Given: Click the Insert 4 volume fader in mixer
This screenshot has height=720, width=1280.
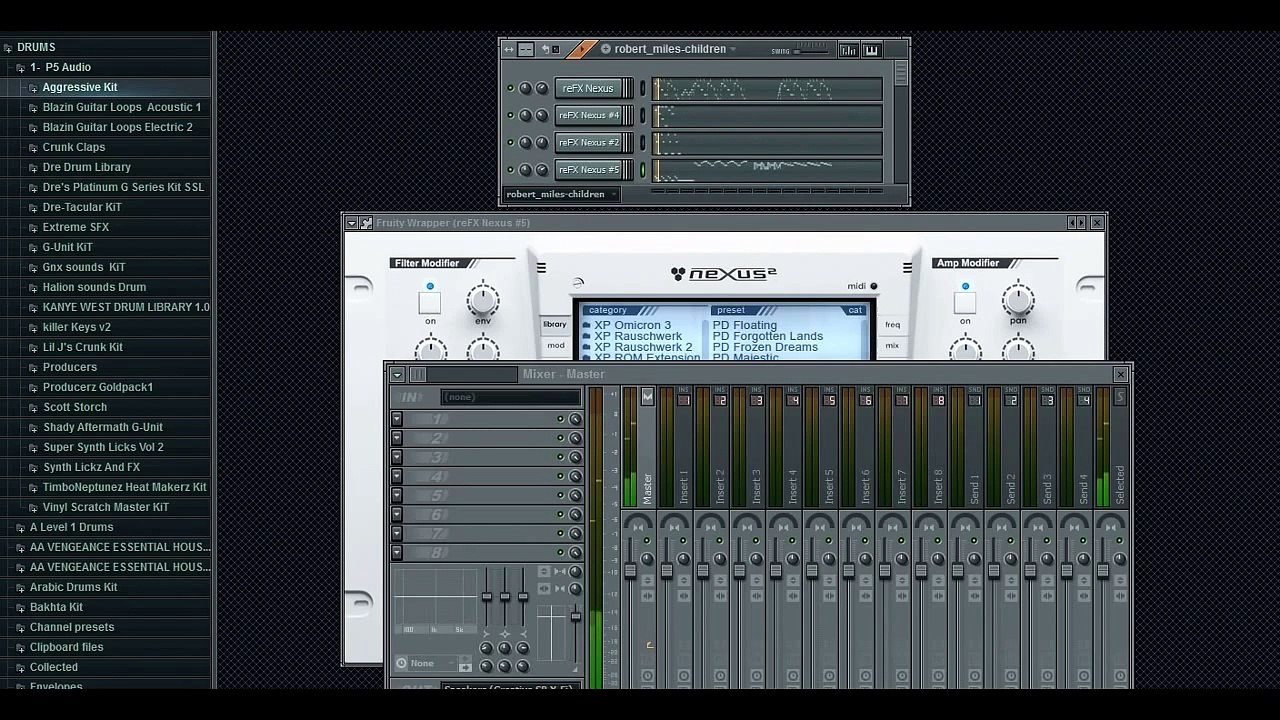Looking at the screenshot, I should pos(775,570).
